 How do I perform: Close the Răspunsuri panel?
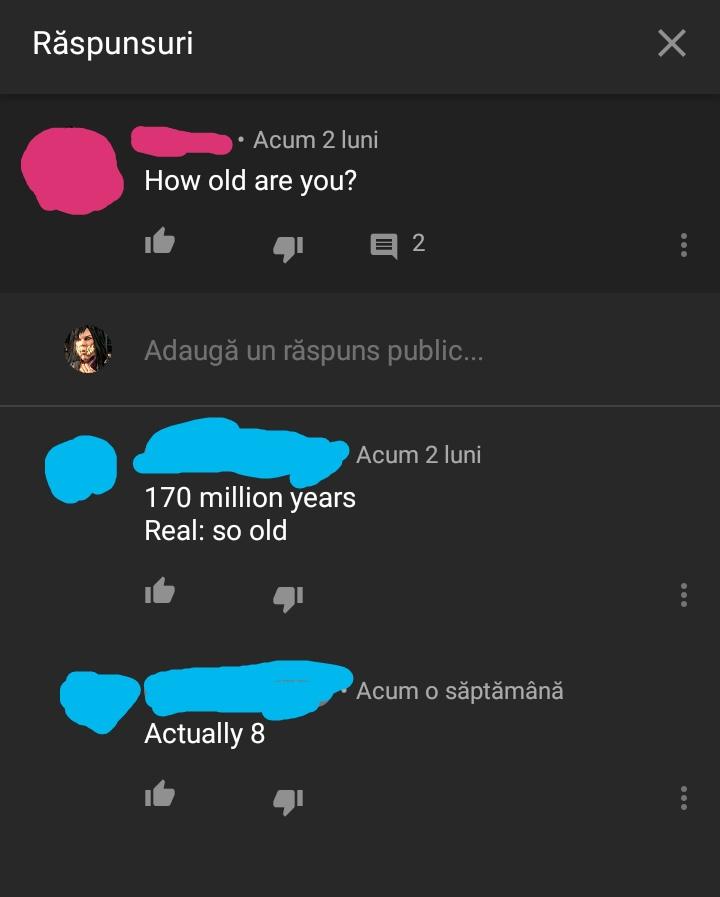(x=672, y=43)
